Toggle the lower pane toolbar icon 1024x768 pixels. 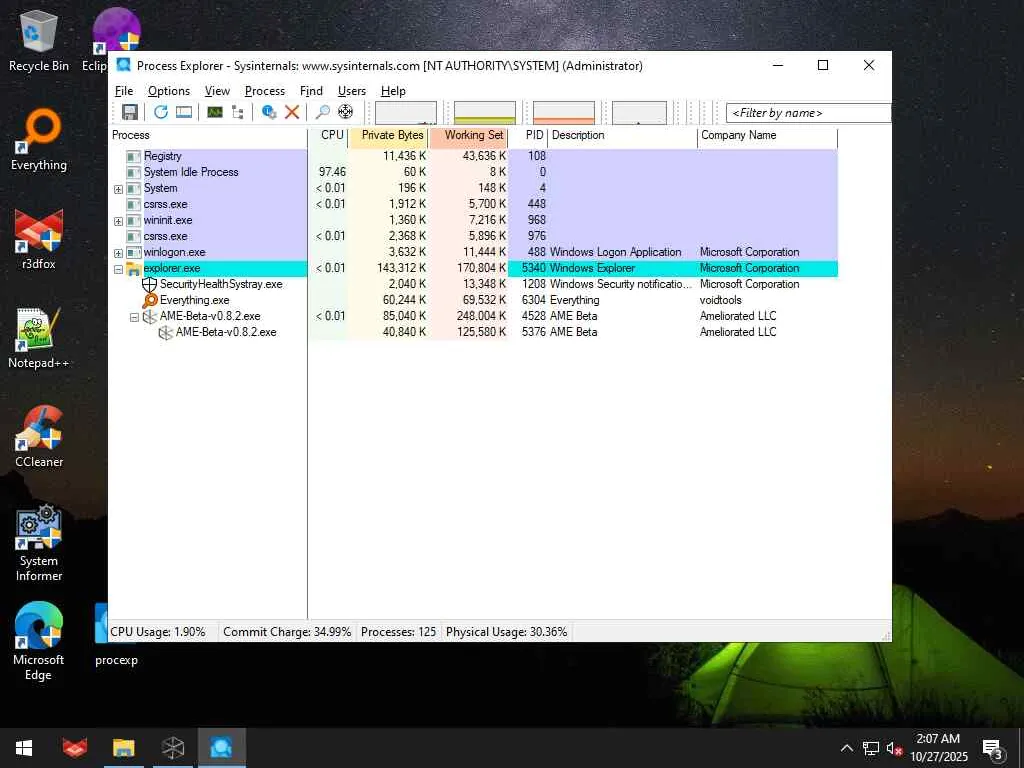click(x=184, y=112)
